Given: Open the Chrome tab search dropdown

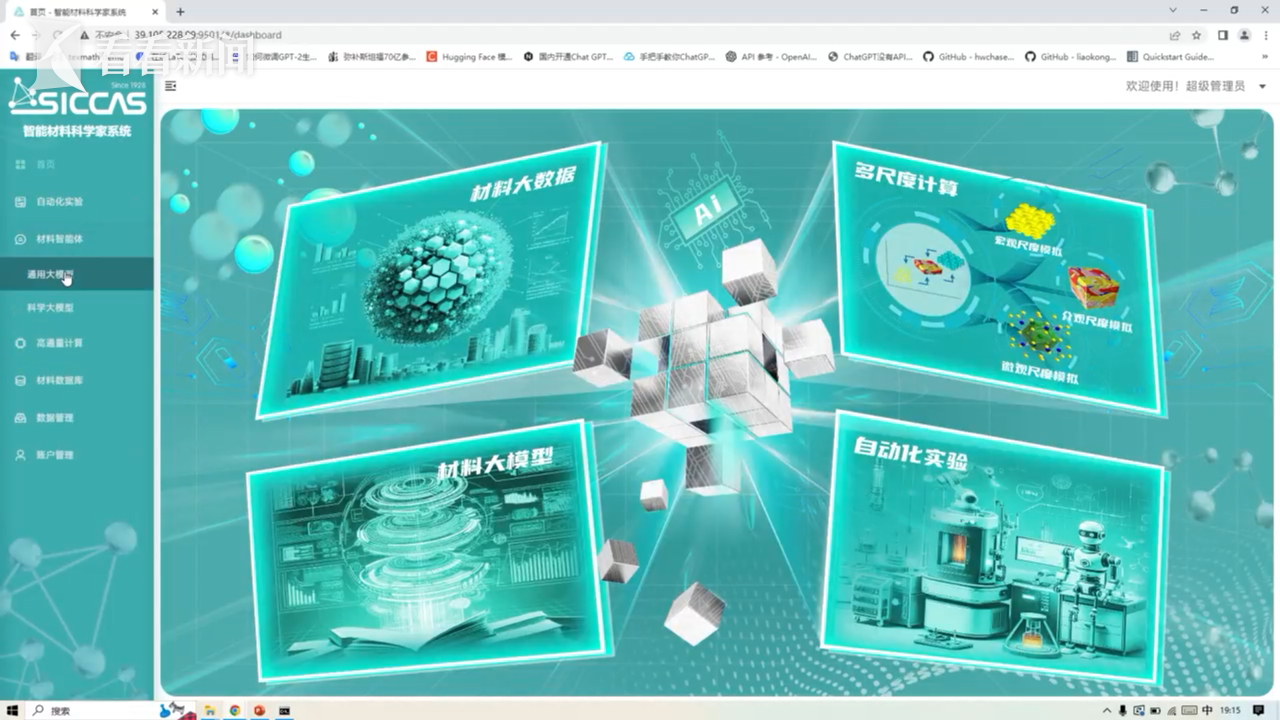Looking at the screenshot, I should point(1174,10).
